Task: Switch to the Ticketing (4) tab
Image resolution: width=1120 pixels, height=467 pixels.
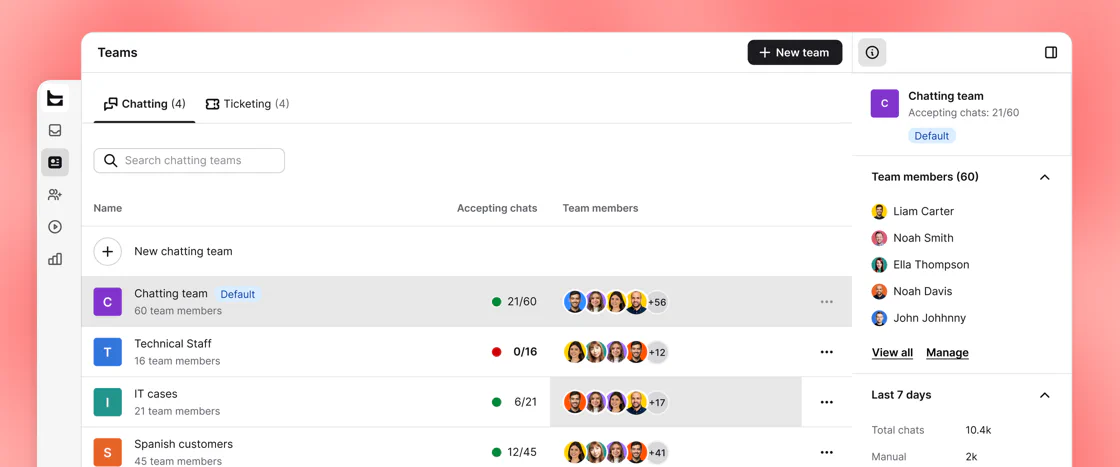Action: (247, 104)
